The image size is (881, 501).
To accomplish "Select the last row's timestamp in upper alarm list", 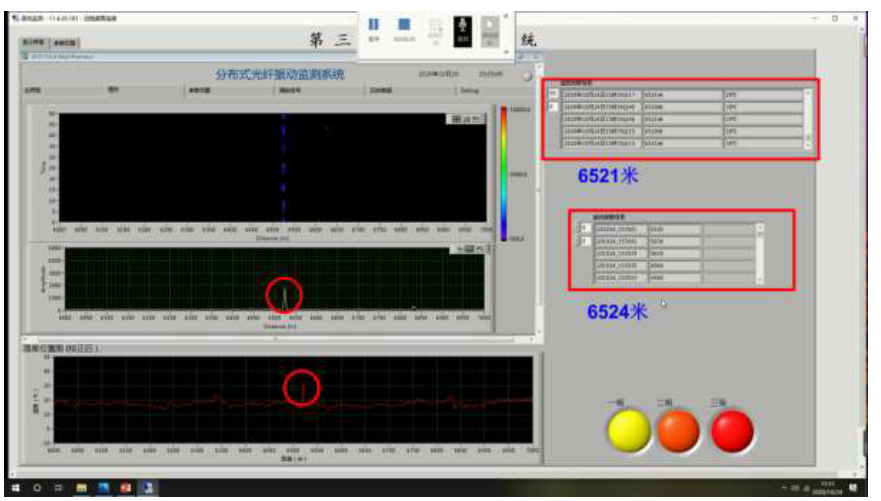I will [601, 143].
